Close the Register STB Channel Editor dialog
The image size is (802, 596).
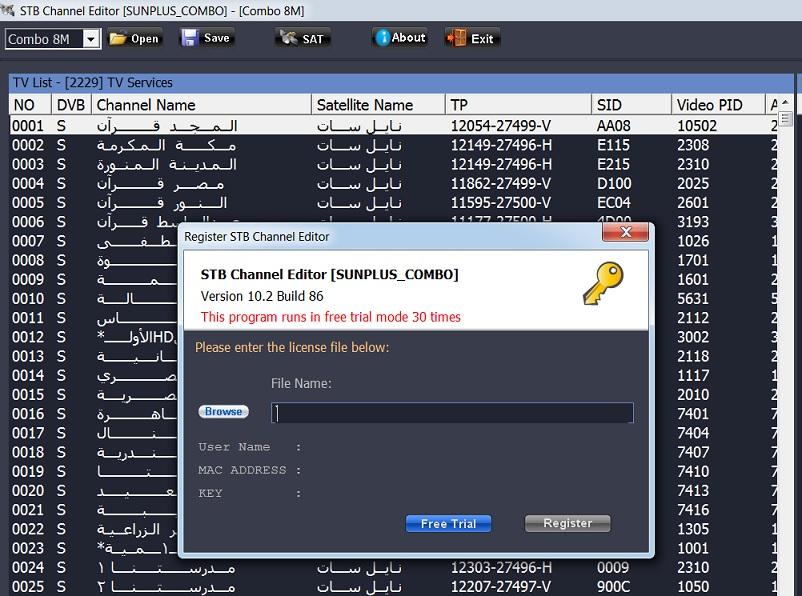coord(625,232)
